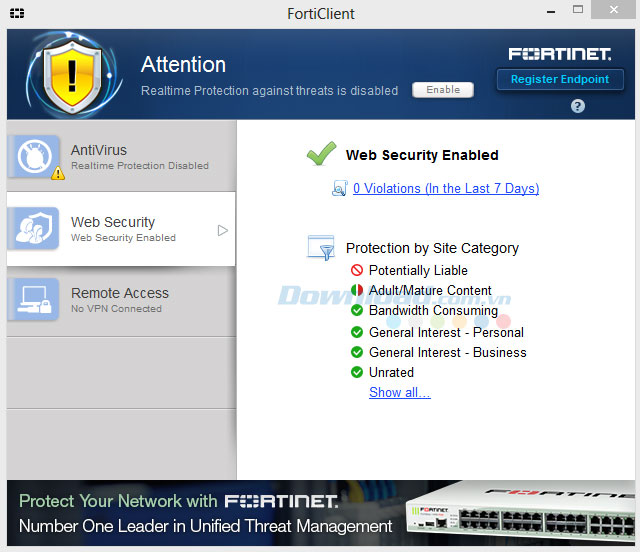The width and height of the screenshot is (640, 552).
Task: Maximize the FortiClient window
Action: click(x=578, y=9)
